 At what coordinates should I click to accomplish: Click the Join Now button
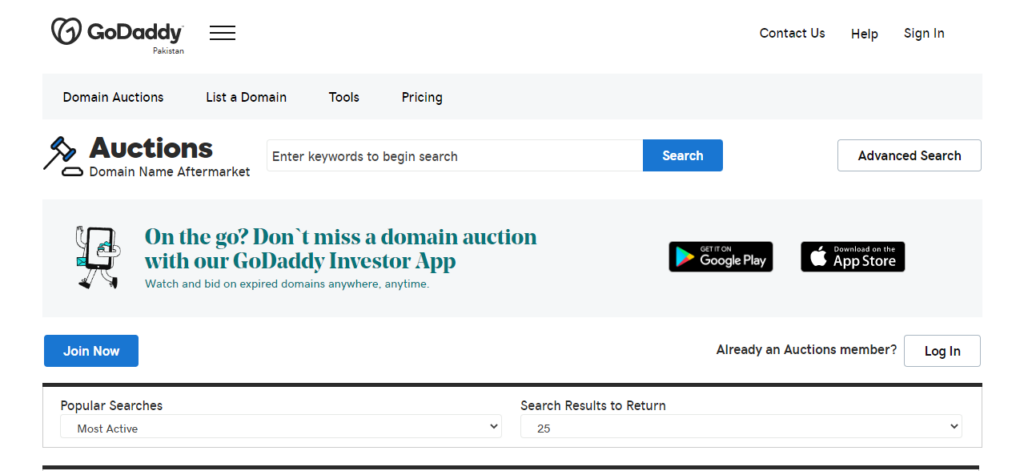(x=91, y=351)
